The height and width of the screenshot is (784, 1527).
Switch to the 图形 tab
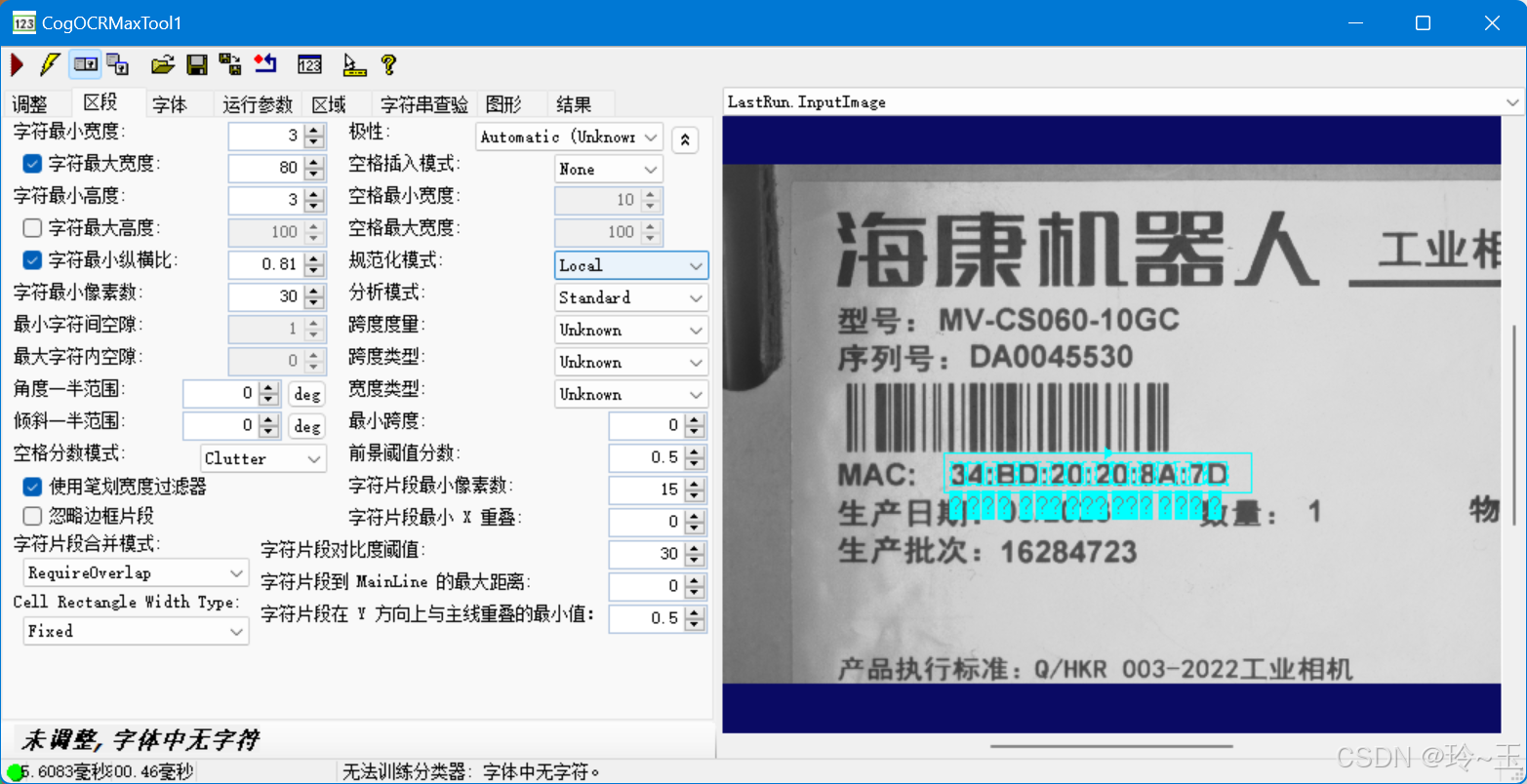[x=503, y=104]
